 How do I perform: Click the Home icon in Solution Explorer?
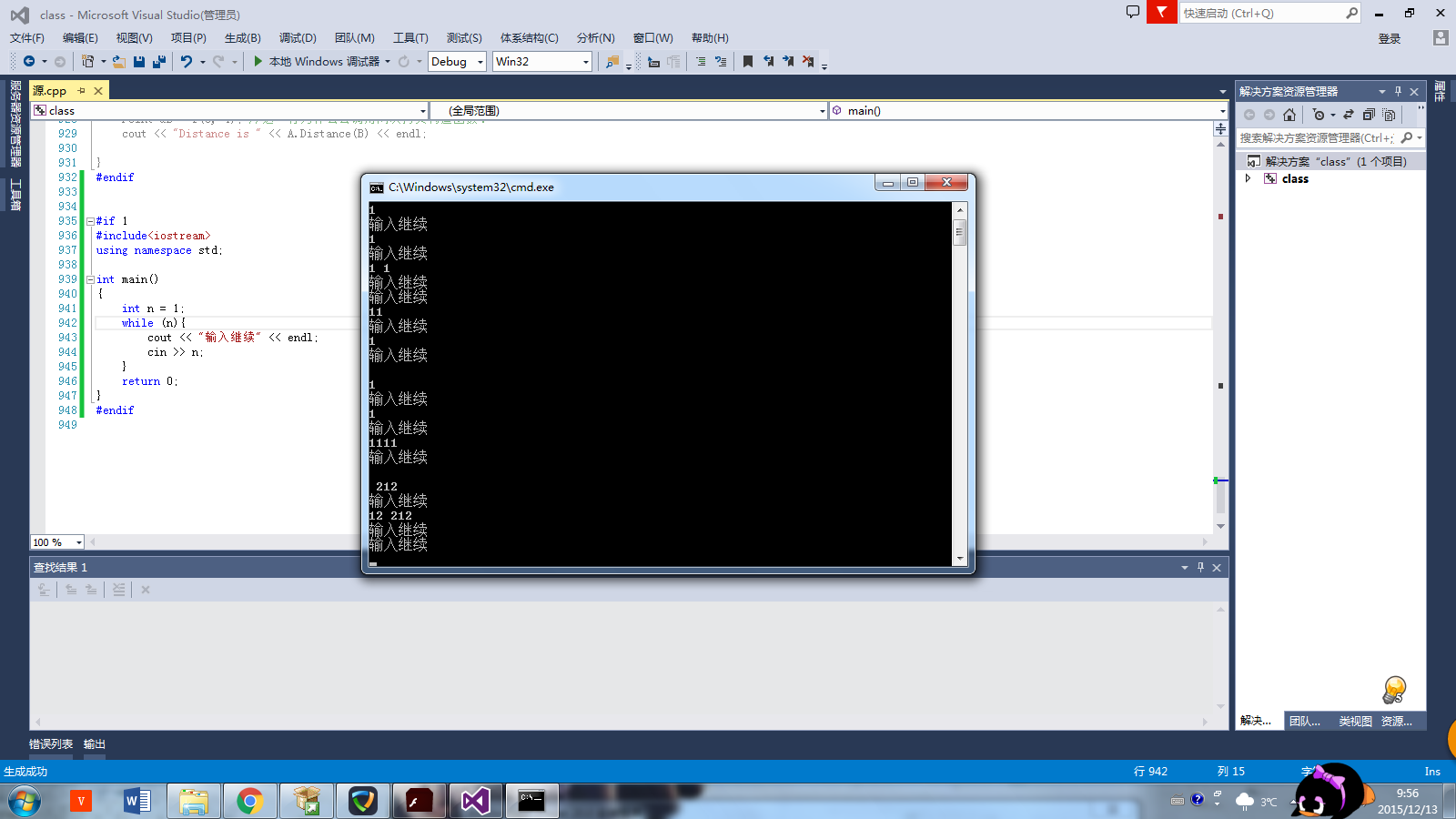[x=1289, y=115]
